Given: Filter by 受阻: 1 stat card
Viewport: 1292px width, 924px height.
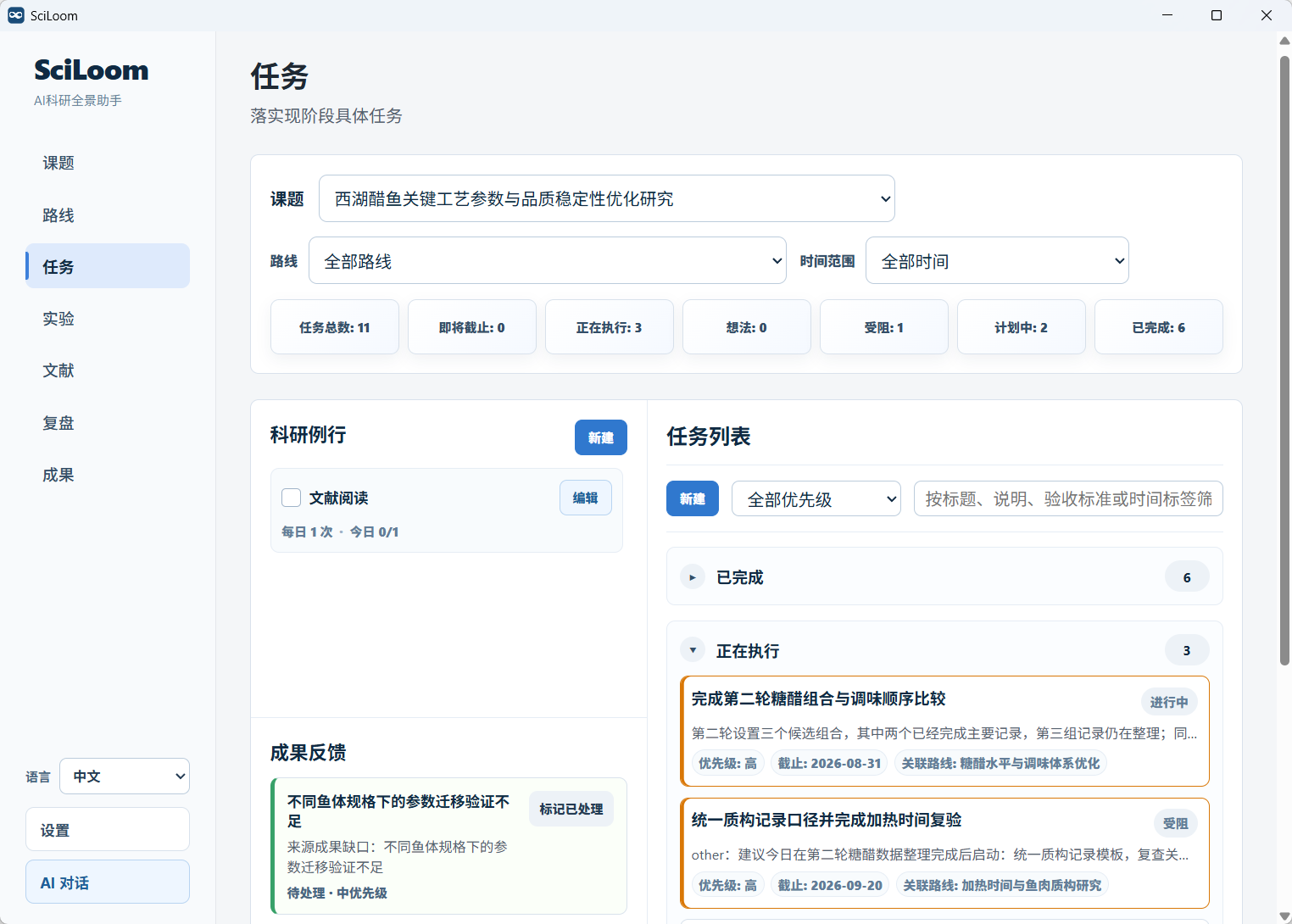Looking at the screenshot, I should coord(884,326).
